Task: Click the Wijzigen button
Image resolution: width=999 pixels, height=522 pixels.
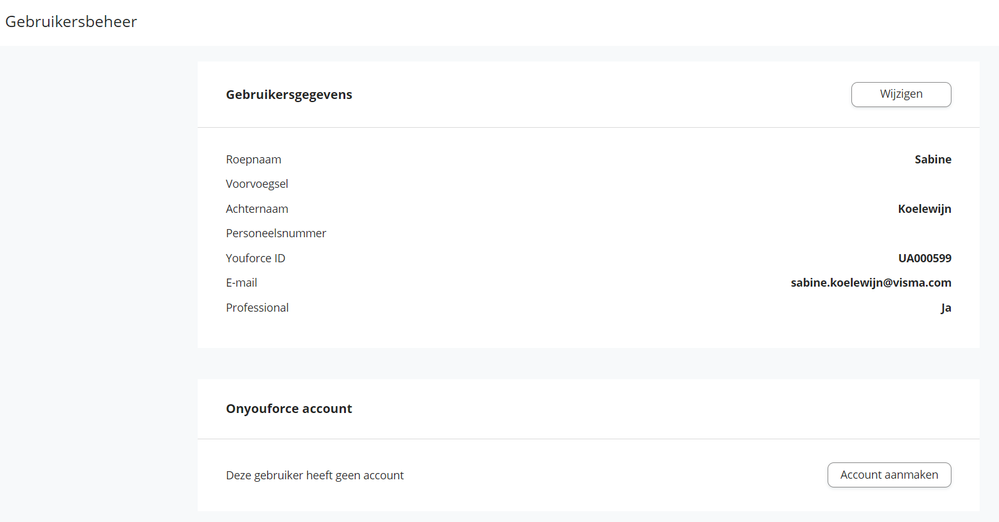Action: pyautogui.click(x=901, y=94)
